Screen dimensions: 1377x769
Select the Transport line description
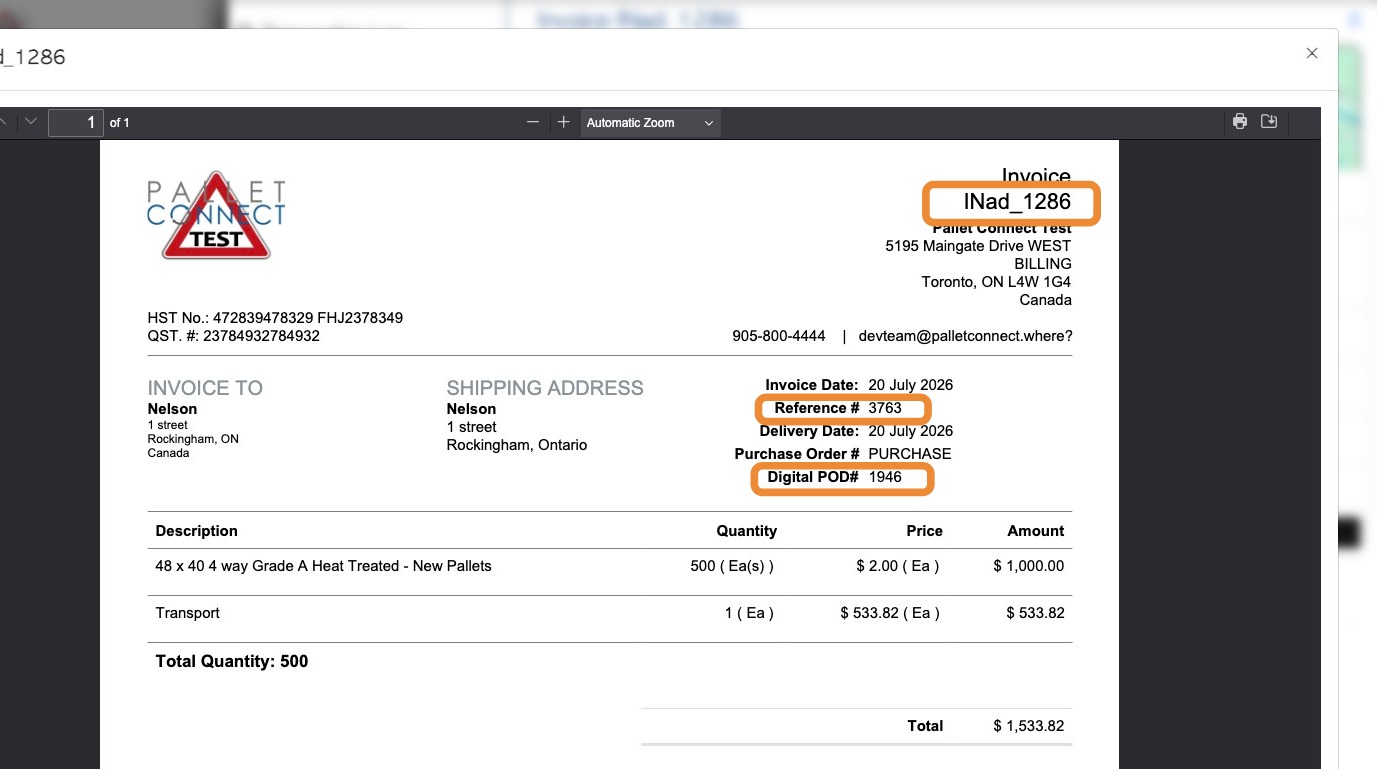coord(187,613)
